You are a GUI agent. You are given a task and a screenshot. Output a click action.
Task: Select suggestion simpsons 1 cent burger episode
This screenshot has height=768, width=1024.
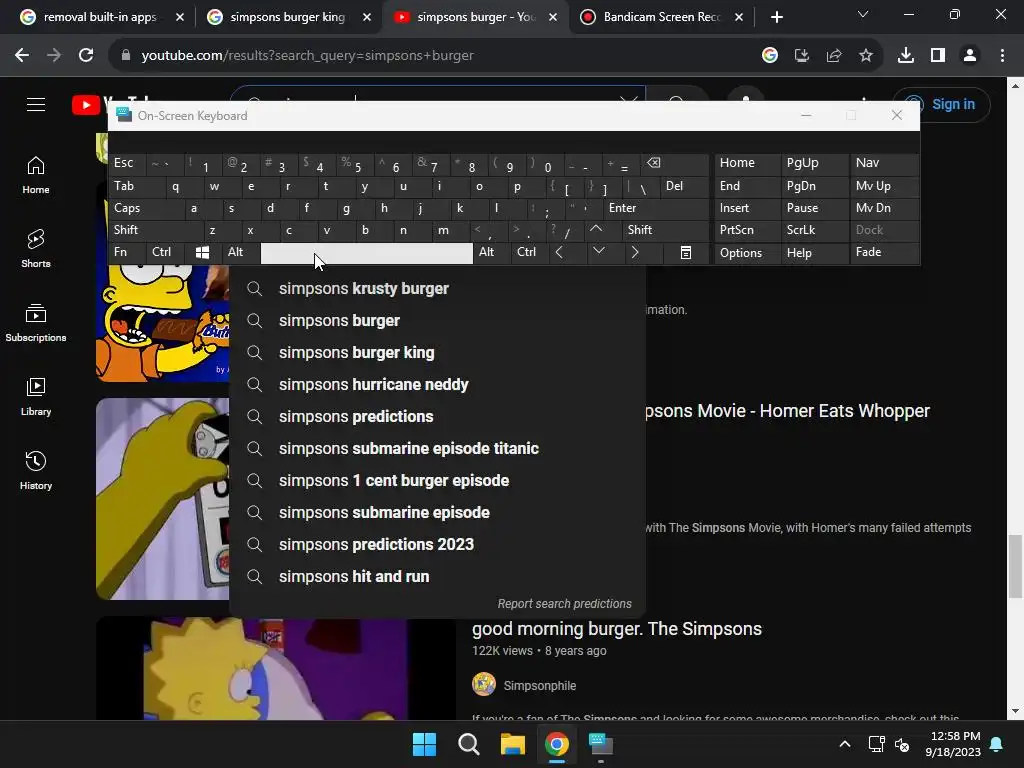click(x=437, y=481)
